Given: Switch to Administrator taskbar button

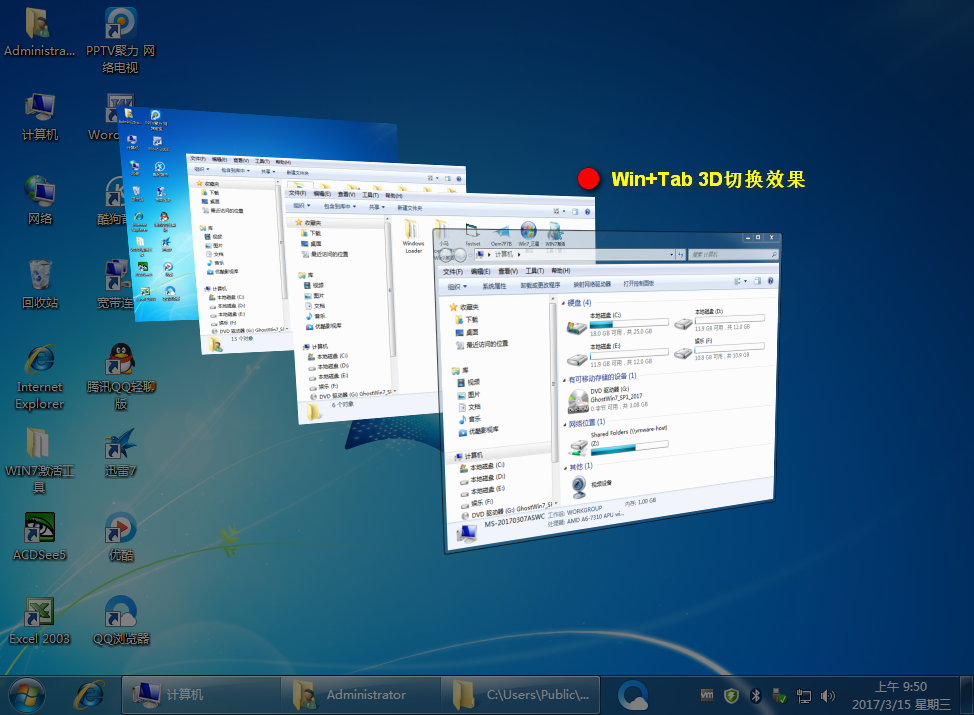Looking at the screenshot, I should click(x=361, y=695).
